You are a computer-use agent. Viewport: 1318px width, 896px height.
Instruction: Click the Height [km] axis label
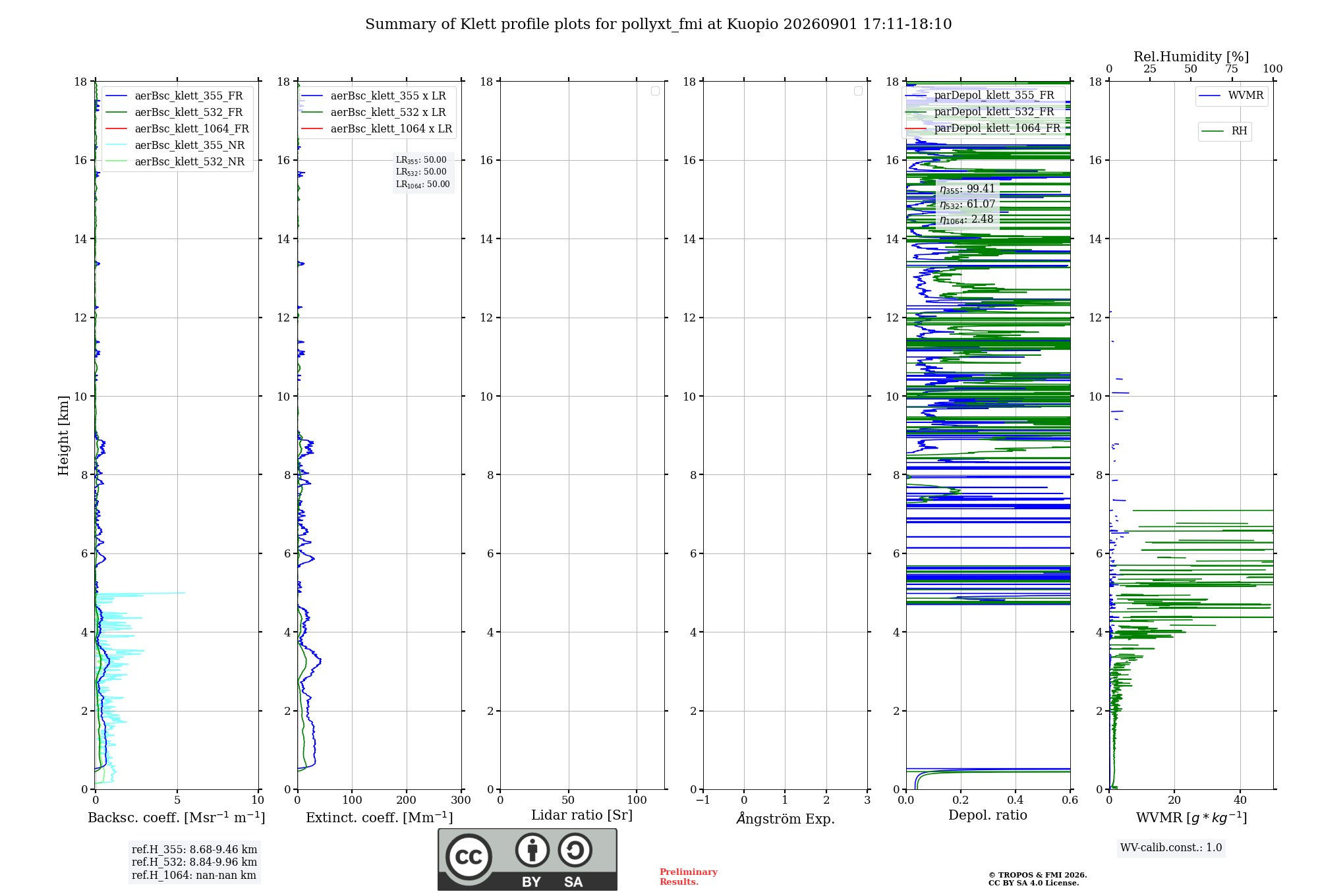click(x=63, y=435)
